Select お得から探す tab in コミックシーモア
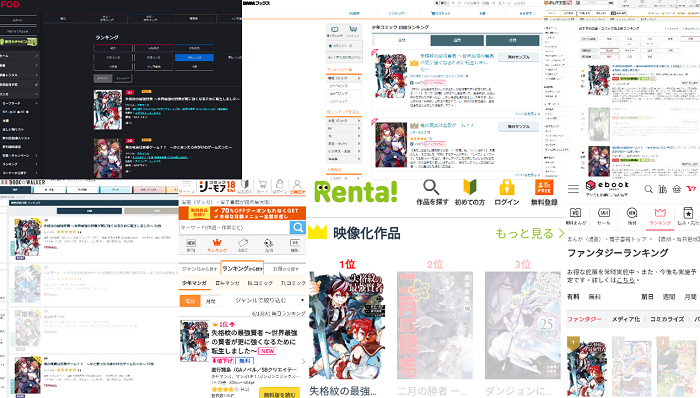The image size is (700, 398). 286,269
